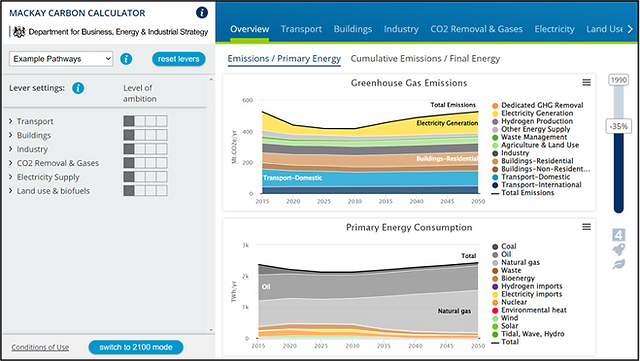Click the -35% emissions slider handle
Screen dimensions: 640x361
619,126
